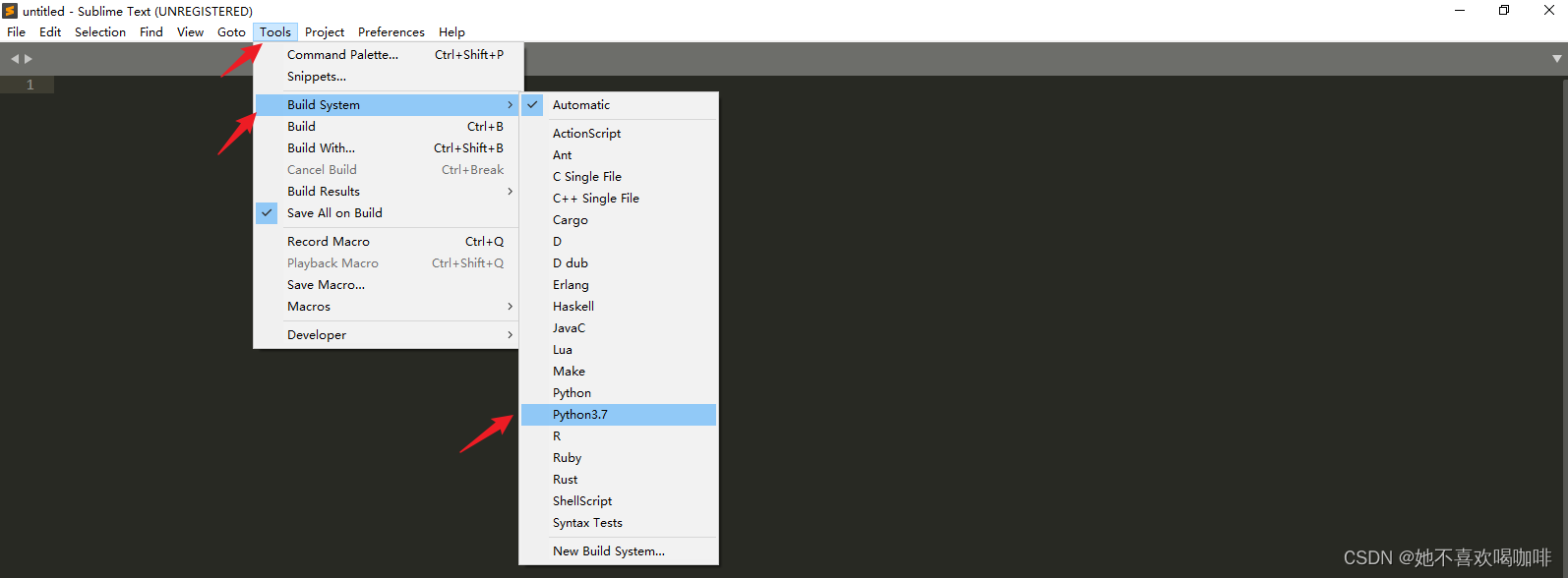Select Syntax Tests build system
Screen dimensions: 1568x578
pos(619,522)
